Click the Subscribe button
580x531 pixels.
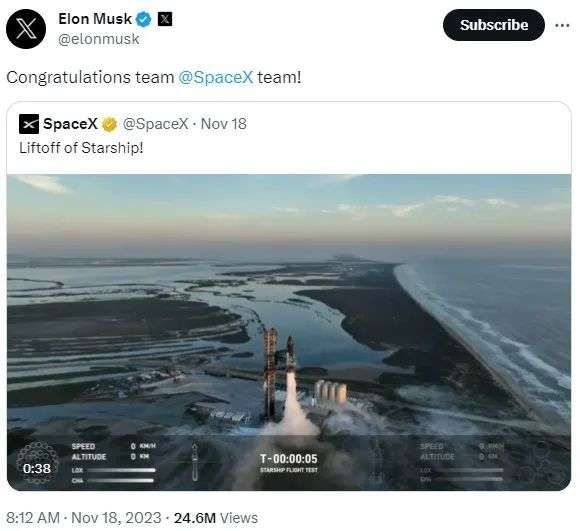tap(493, 25)
